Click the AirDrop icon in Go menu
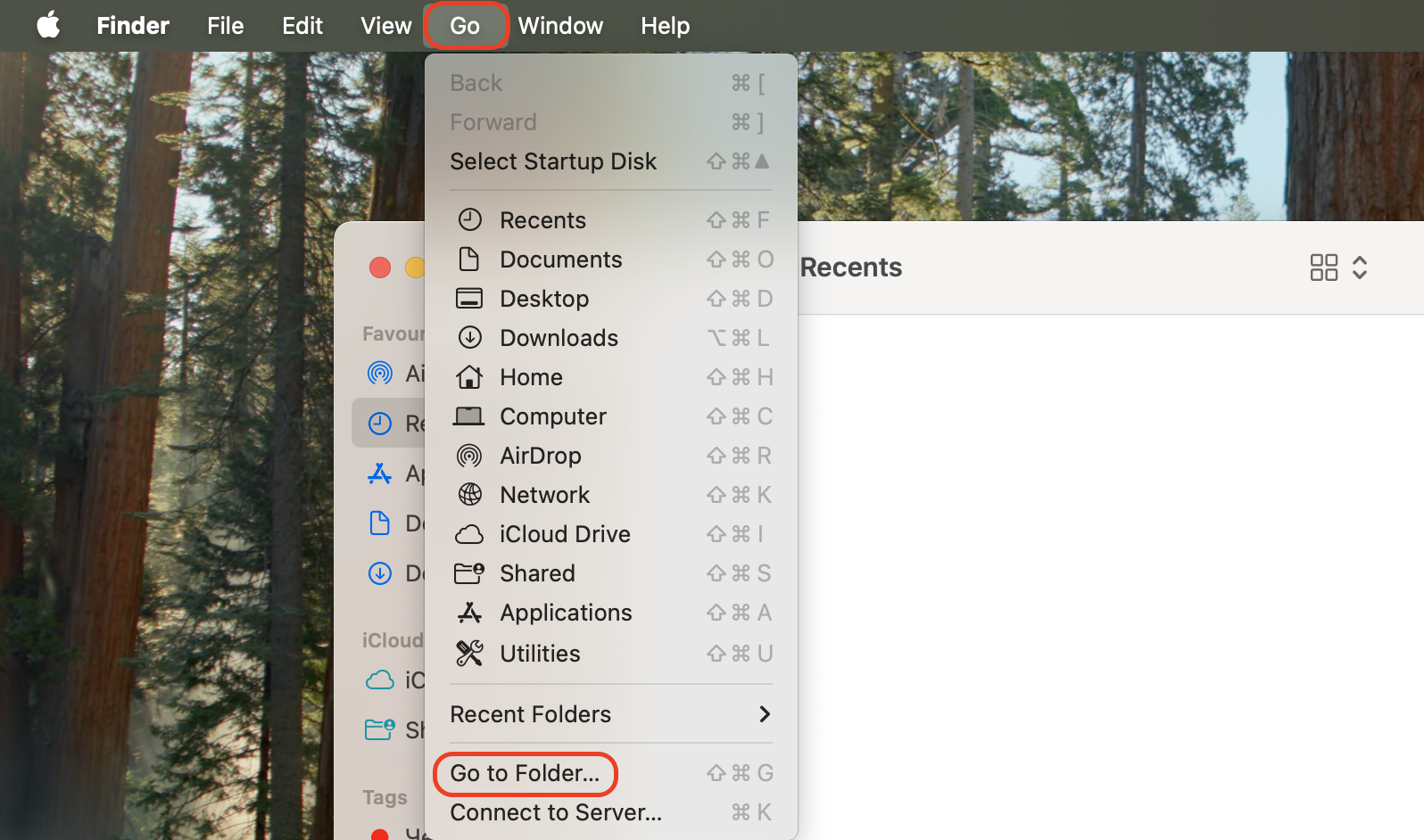This screenshot has width=1424, height=840. pyautogui.click(x=469, y=456)
